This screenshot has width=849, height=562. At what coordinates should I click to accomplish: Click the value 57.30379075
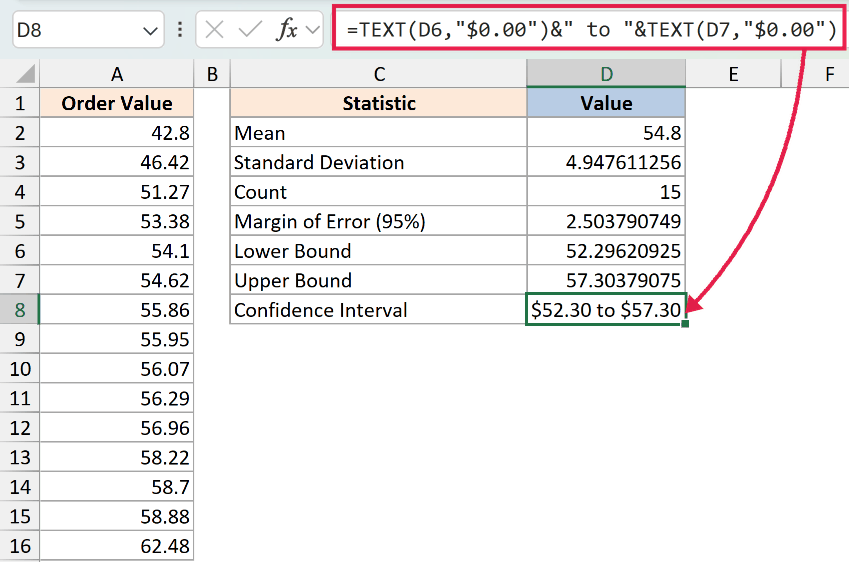click(606, 280)
